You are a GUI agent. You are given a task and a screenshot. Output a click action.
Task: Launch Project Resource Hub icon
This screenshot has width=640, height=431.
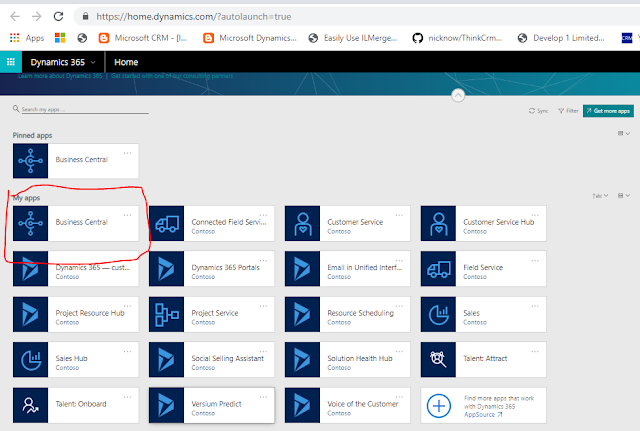pos(30,314)
